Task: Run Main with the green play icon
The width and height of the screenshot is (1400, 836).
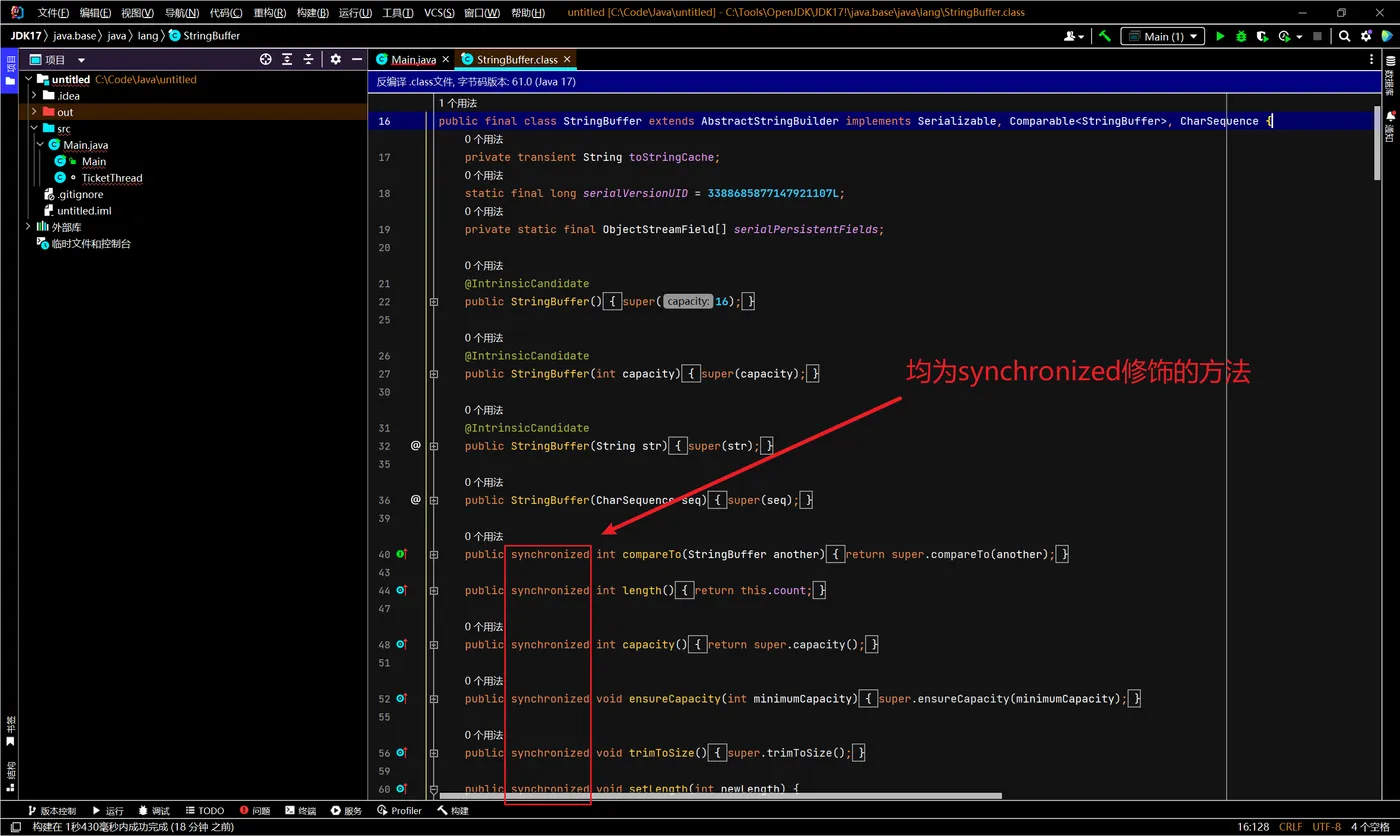Action: point(1220,36)
